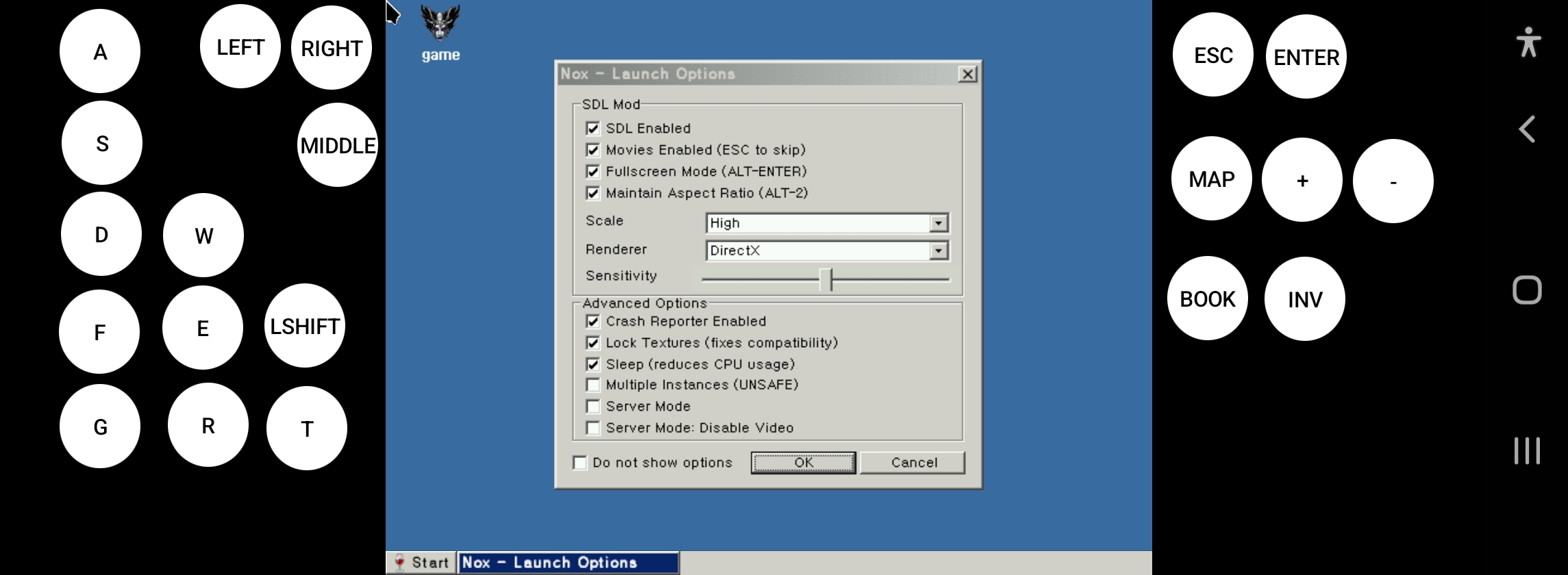Screen dimensions: 1568x575
Task: Tap the F virtual key
Action: (x=99, y=332)
